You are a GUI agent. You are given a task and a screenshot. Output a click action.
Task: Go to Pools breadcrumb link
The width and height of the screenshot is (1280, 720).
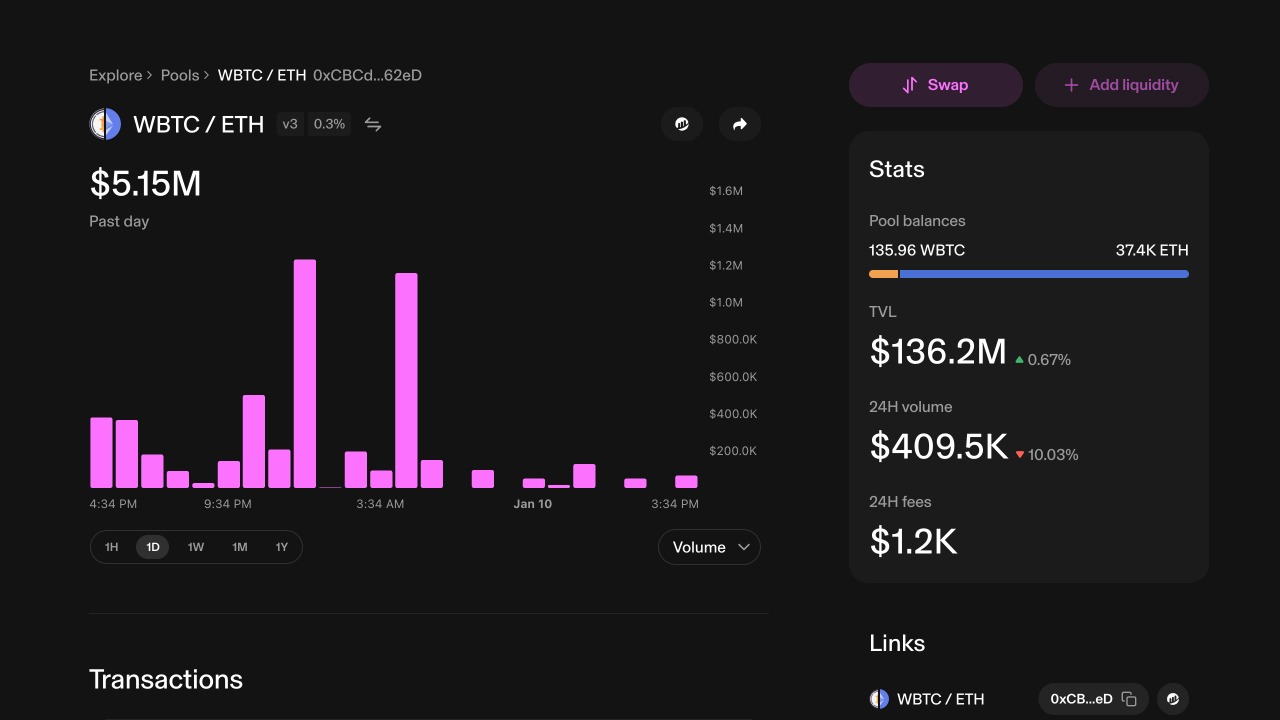180,75
